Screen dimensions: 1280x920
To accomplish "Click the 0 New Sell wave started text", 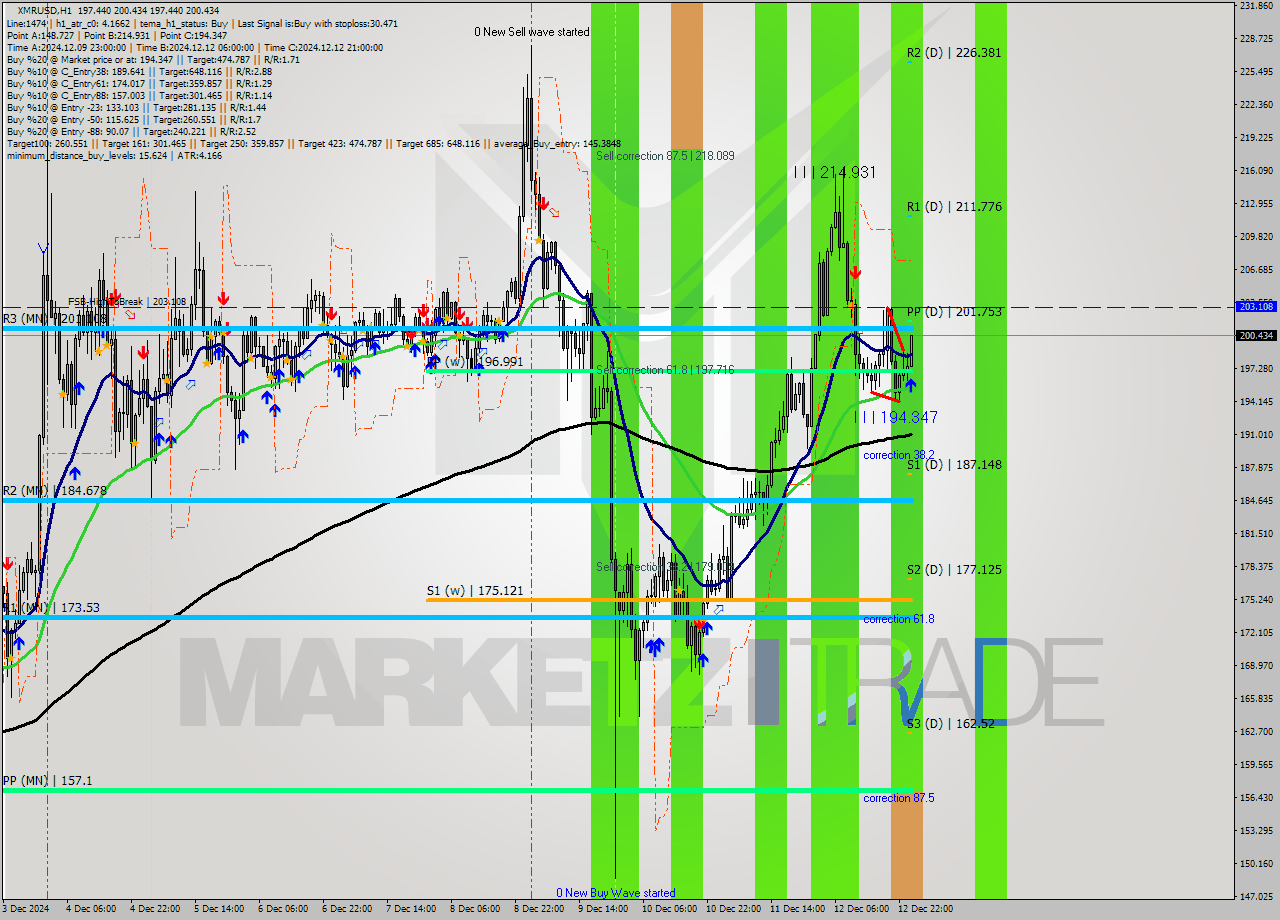I will [532, 32].
